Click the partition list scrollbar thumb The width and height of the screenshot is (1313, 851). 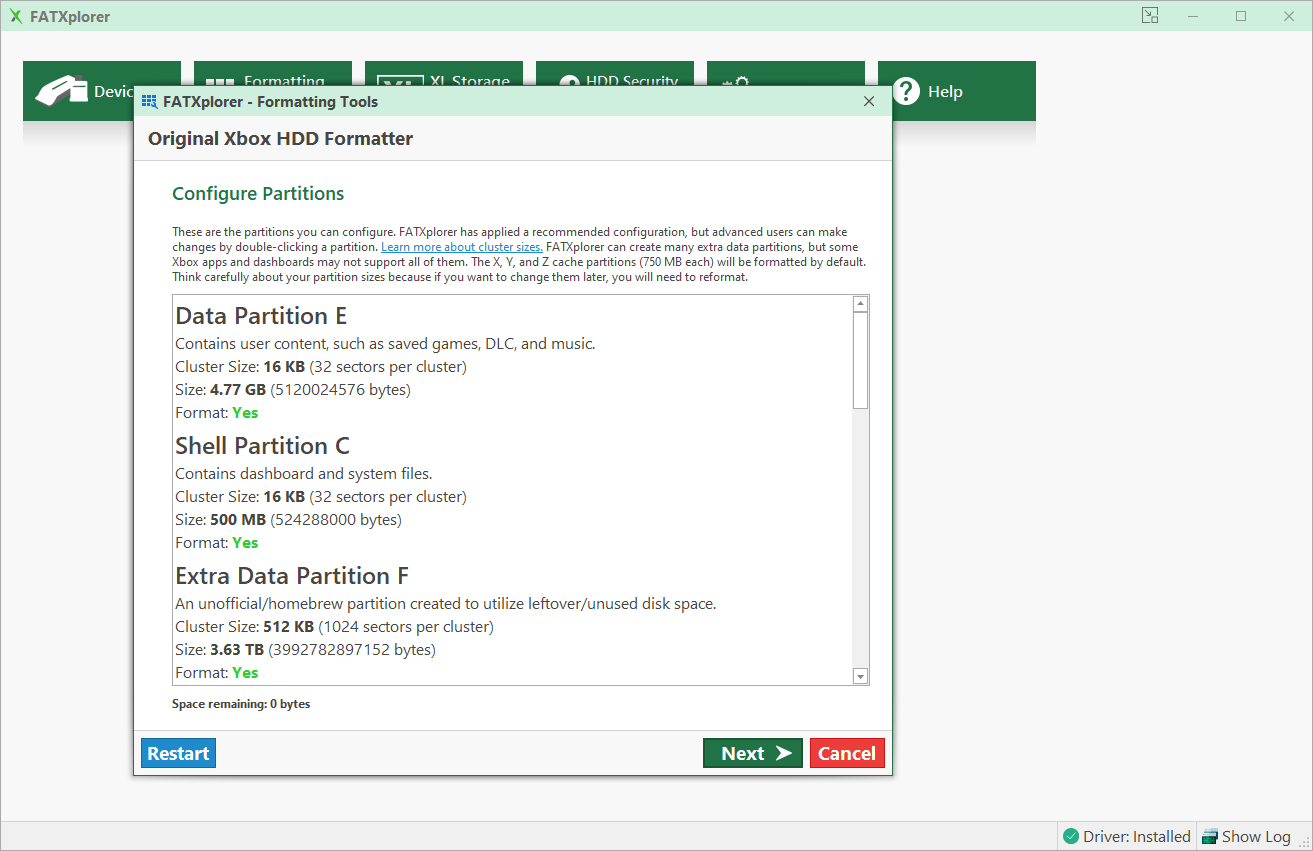point(860,360)
